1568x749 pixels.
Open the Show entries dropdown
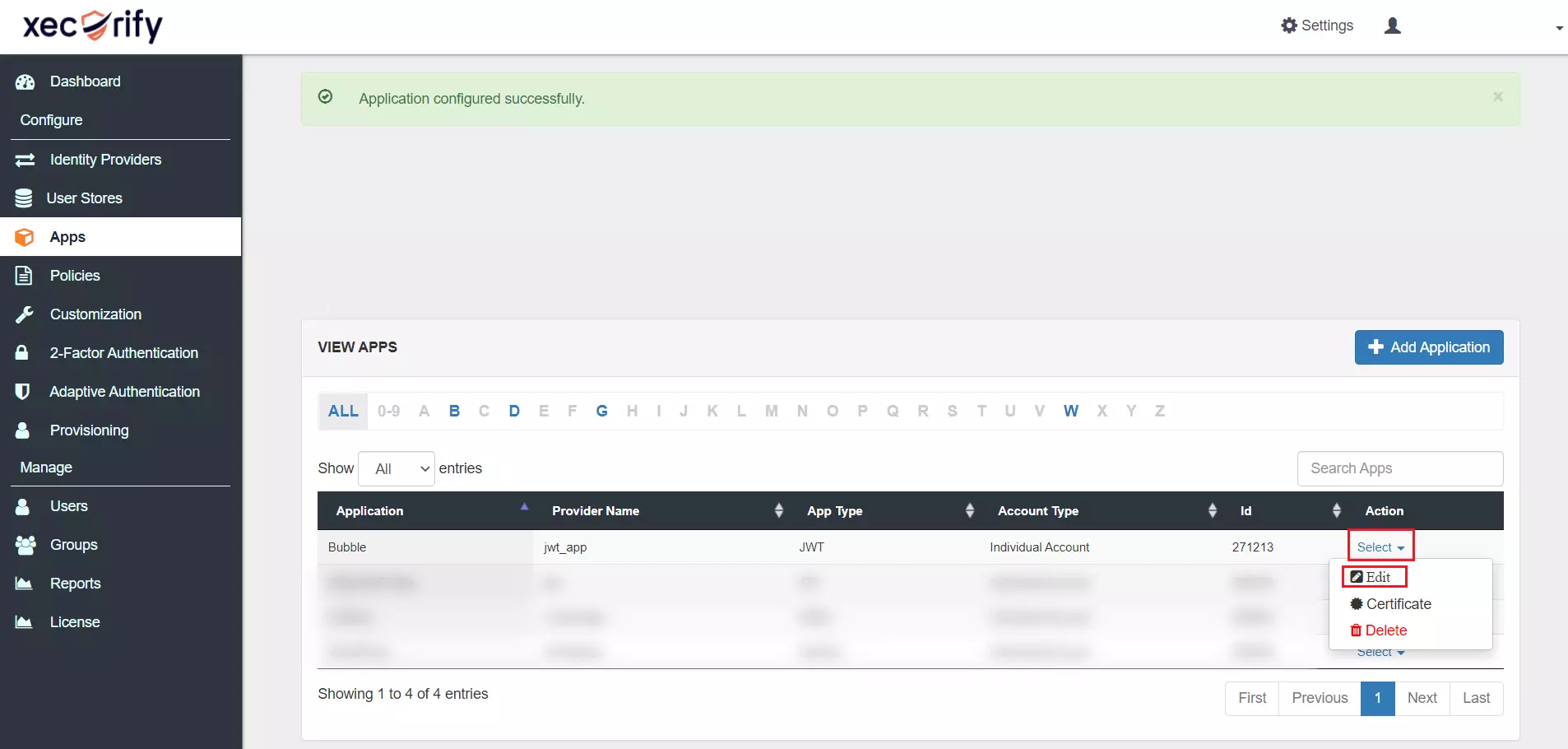point(397,468)
